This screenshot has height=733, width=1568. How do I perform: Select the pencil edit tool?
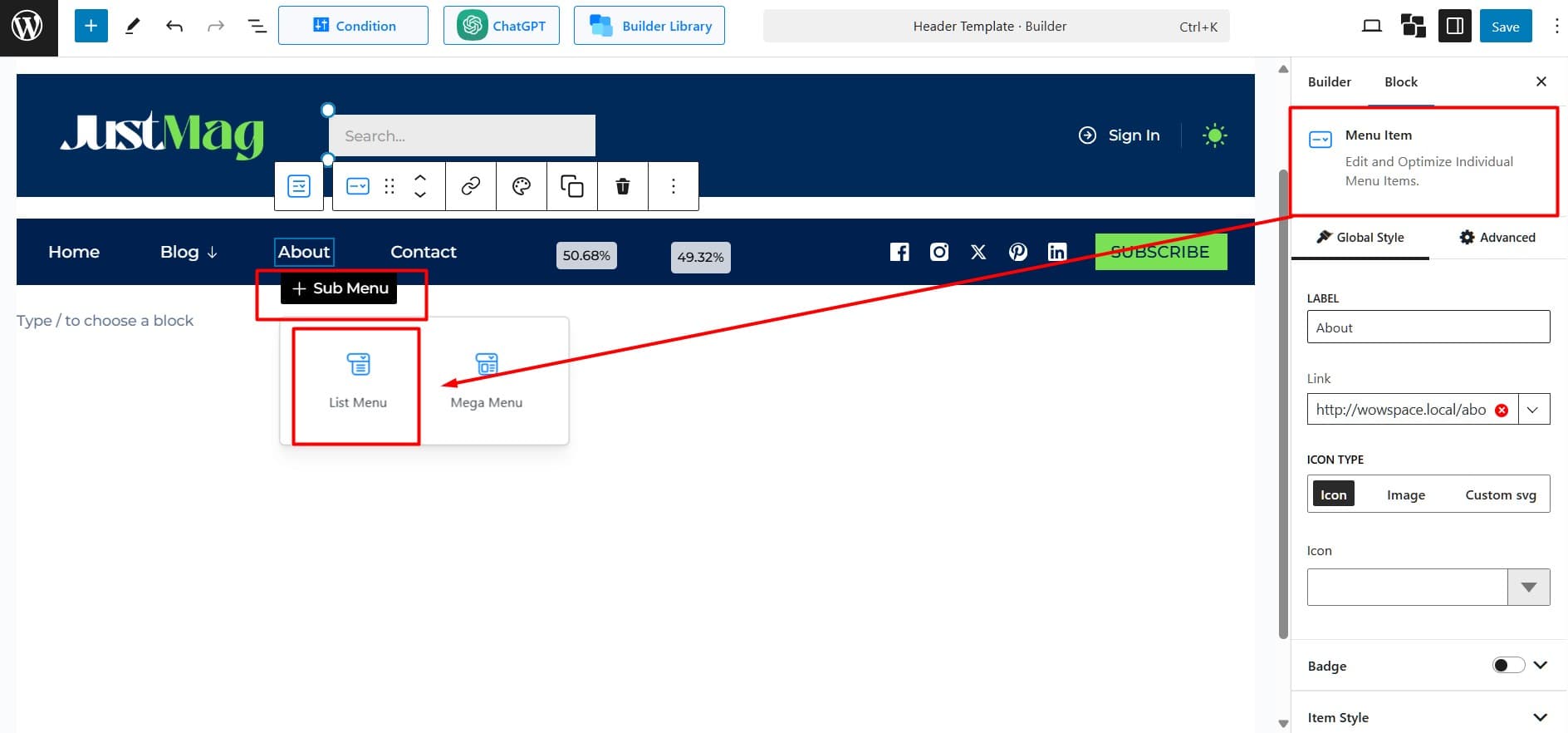point(132,26)
